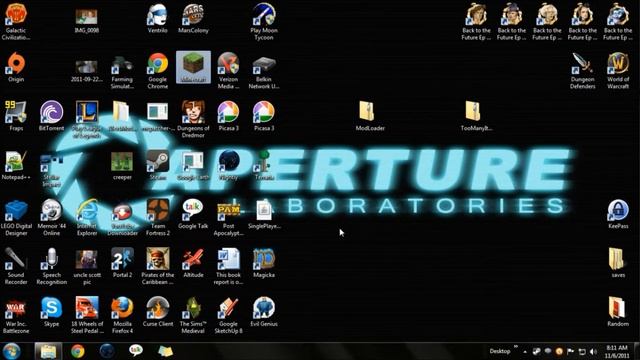Open the IMG_0098 image file
This screenshot has width=640, height=360.
point(87,21)
